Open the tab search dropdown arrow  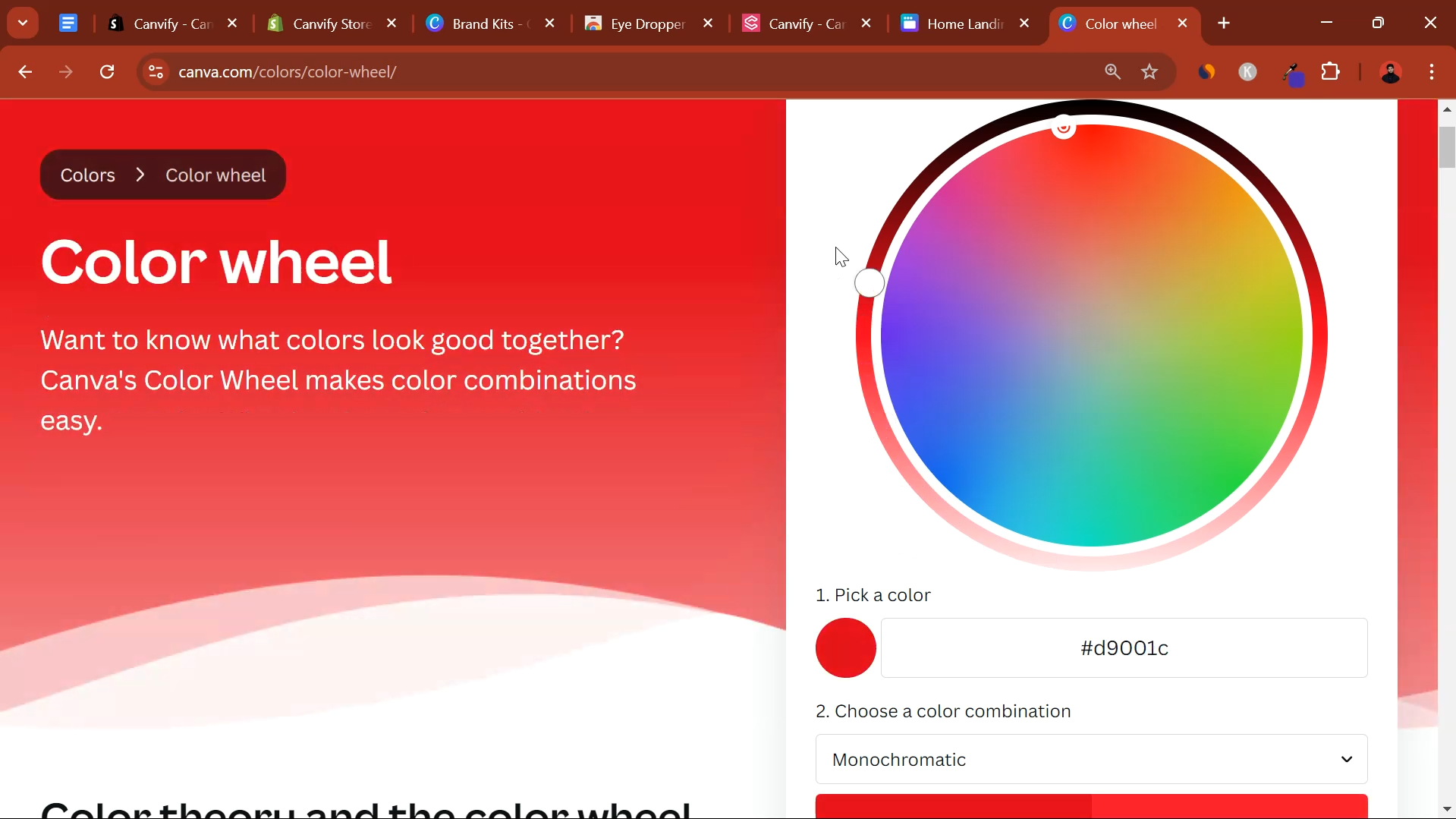(23, 23)
